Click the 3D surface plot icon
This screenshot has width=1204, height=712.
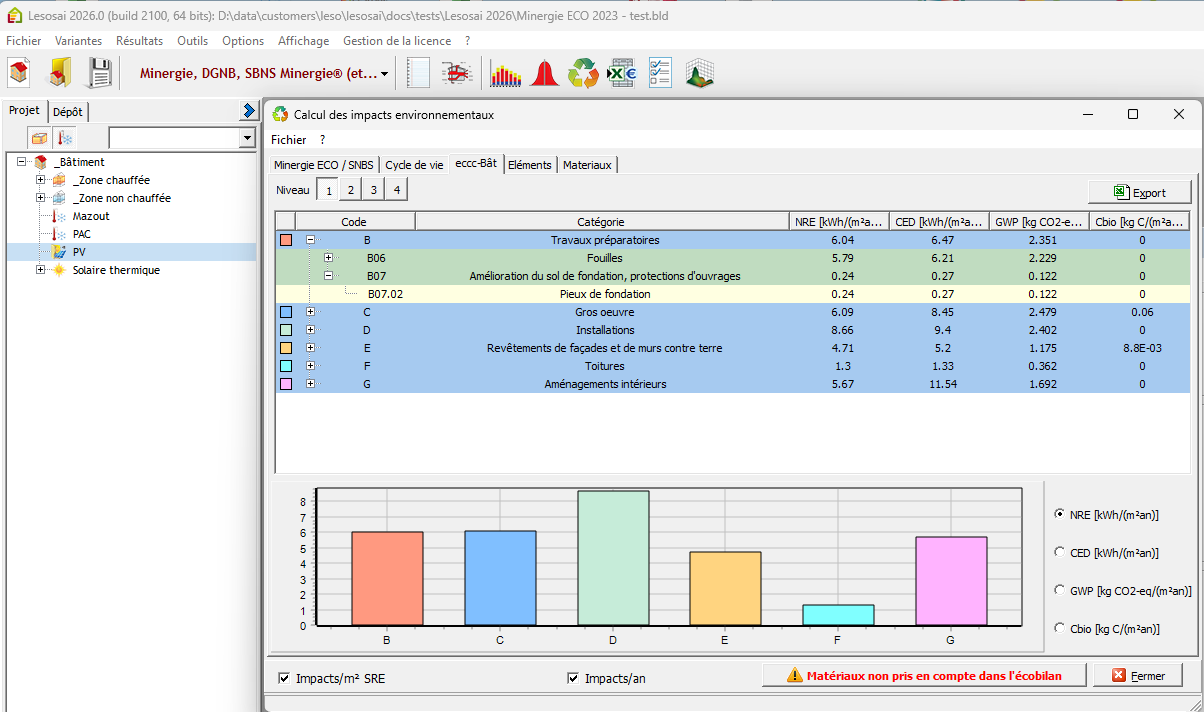point(699,74)
